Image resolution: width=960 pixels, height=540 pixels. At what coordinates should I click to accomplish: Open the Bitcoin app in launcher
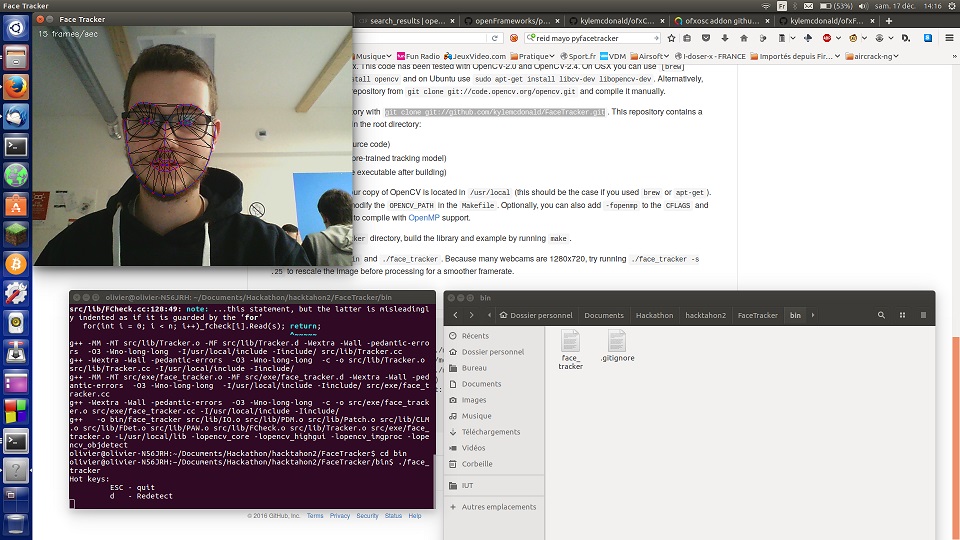click(x=16, y=264)
